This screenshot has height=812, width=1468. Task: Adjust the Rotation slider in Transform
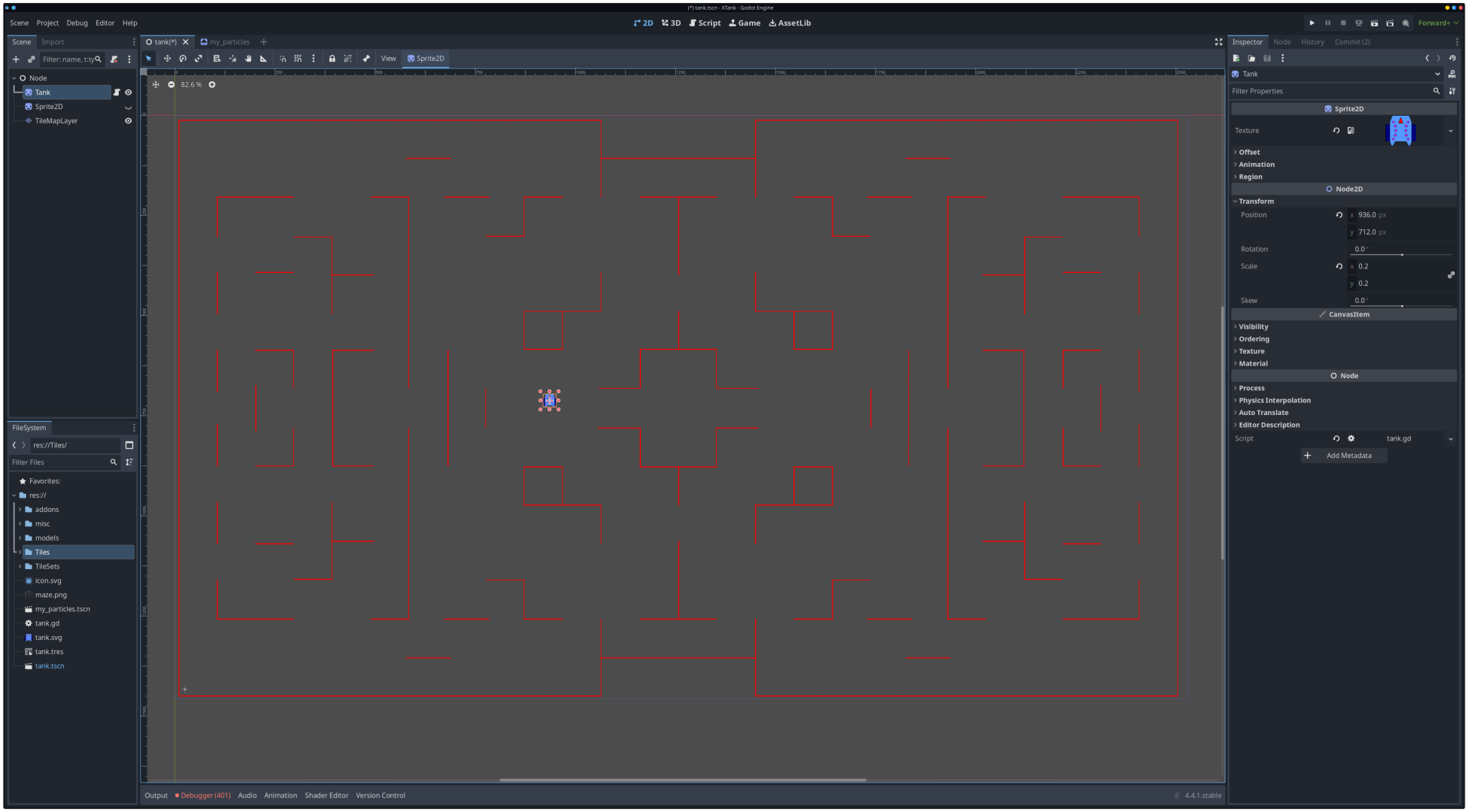click(1402, 254)
